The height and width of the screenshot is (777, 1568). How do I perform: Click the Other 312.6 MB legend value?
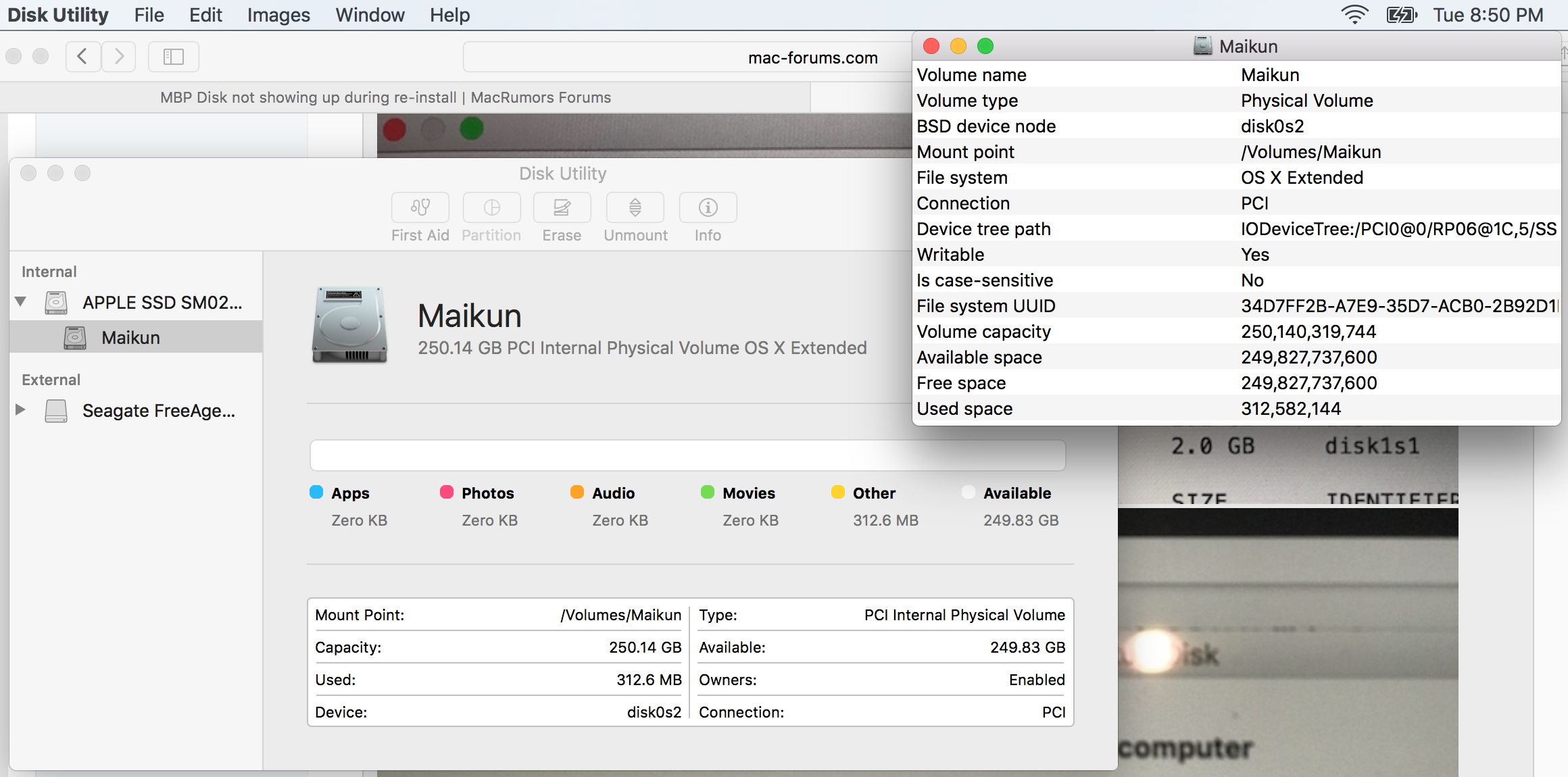[885, 520]
